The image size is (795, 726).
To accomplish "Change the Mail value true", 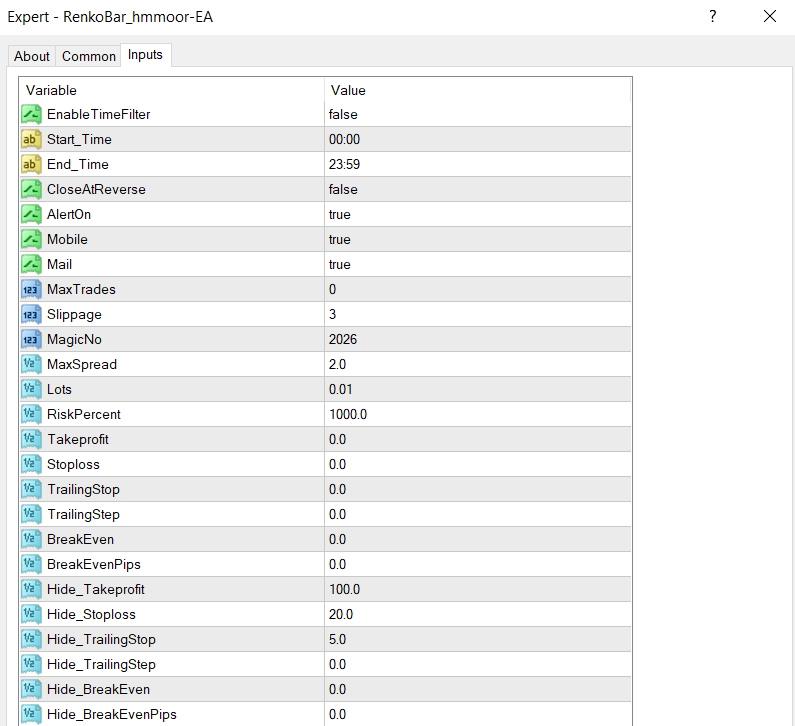I will click(478, 264).
